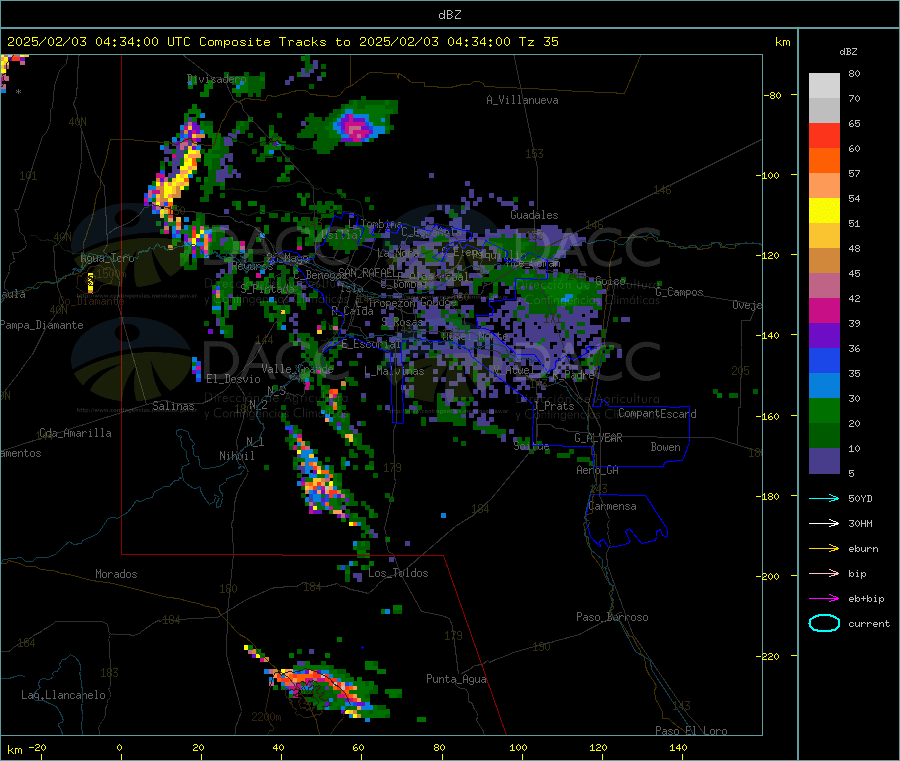Click the SAN_RAFAEL map label

pyautogui.click(x=366, y=272)
